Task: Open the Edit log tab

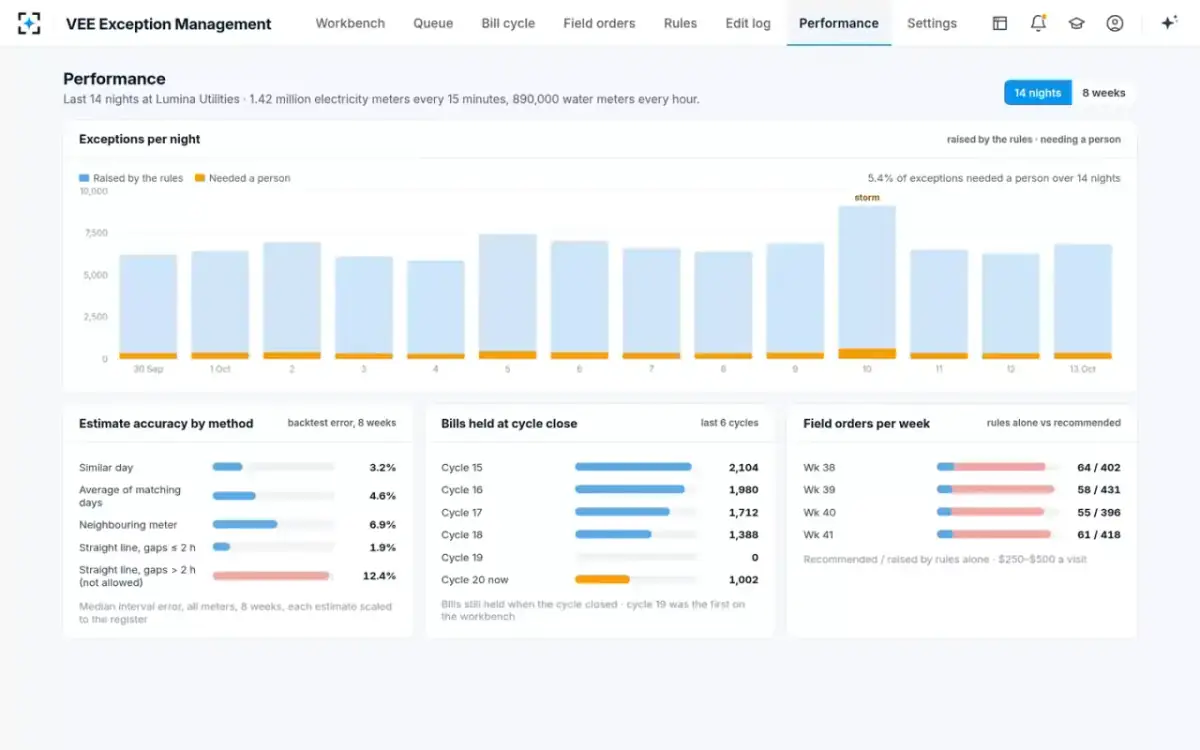Action: click(x=748, y=23)
